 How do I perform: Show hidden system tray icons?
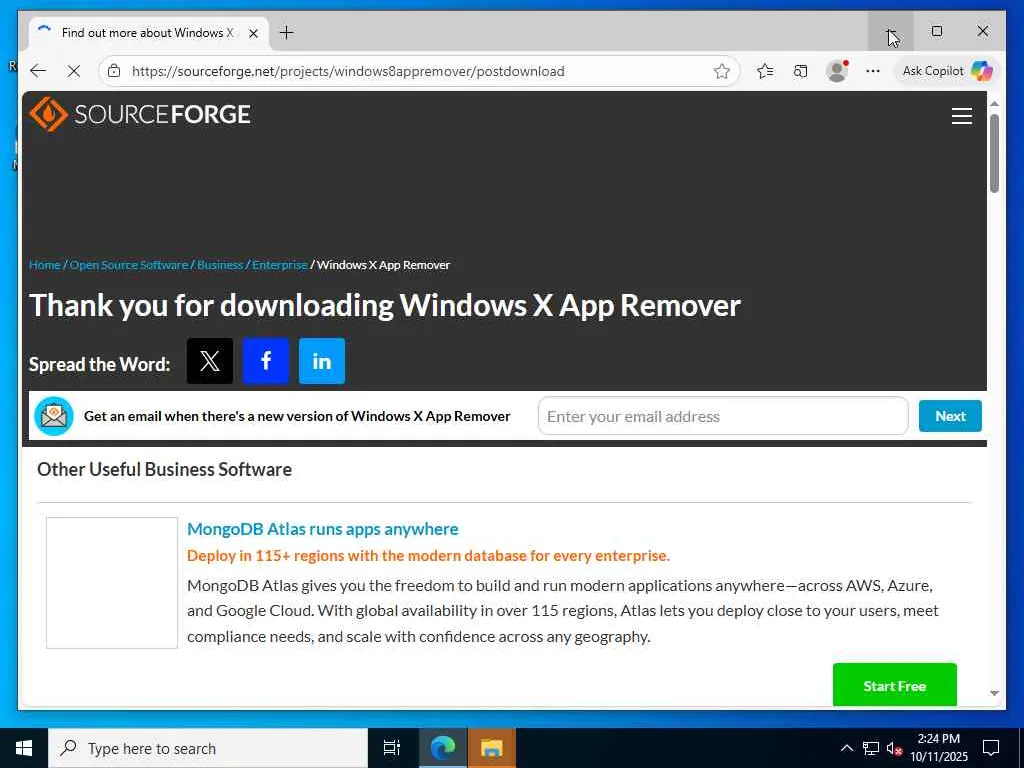[846, 748]
